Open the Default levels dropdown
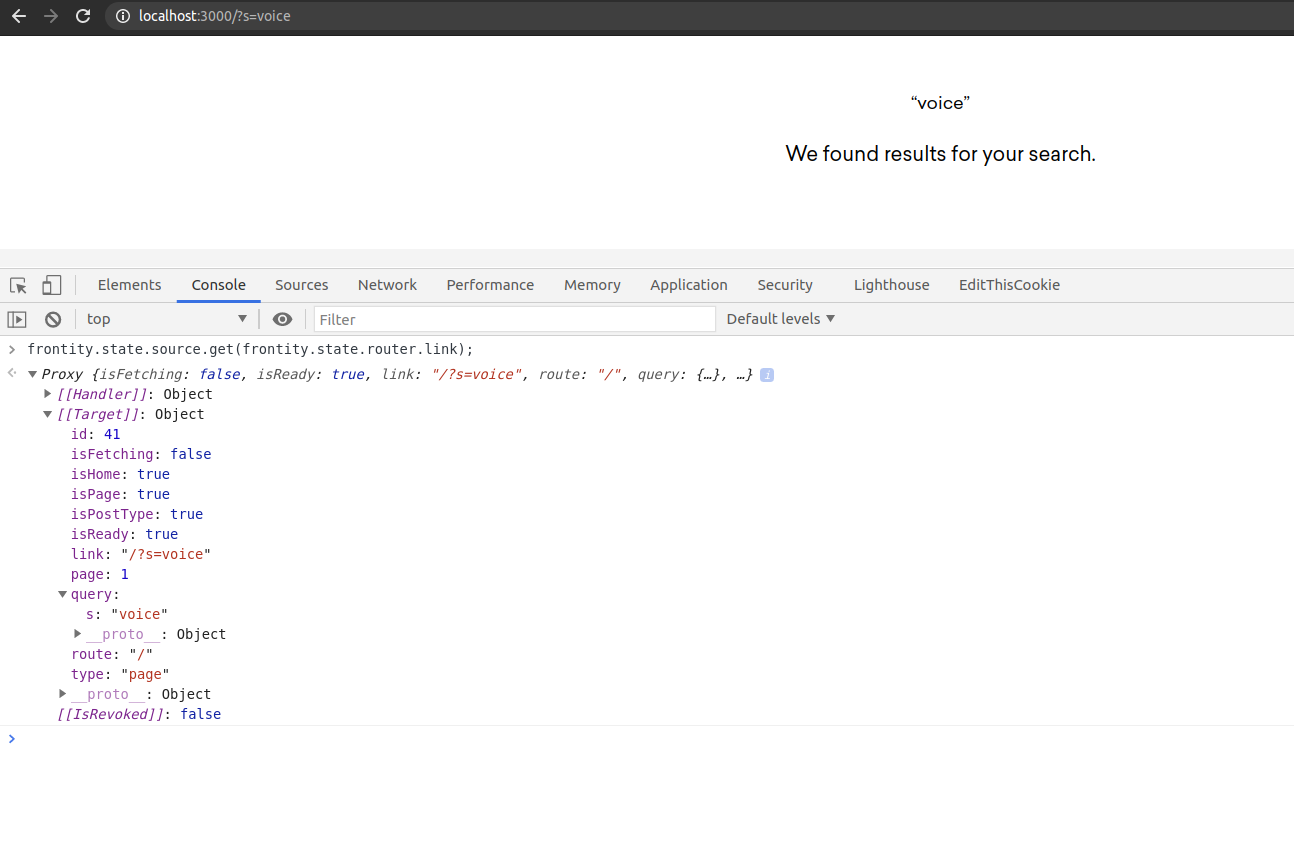 click(780, 319)
